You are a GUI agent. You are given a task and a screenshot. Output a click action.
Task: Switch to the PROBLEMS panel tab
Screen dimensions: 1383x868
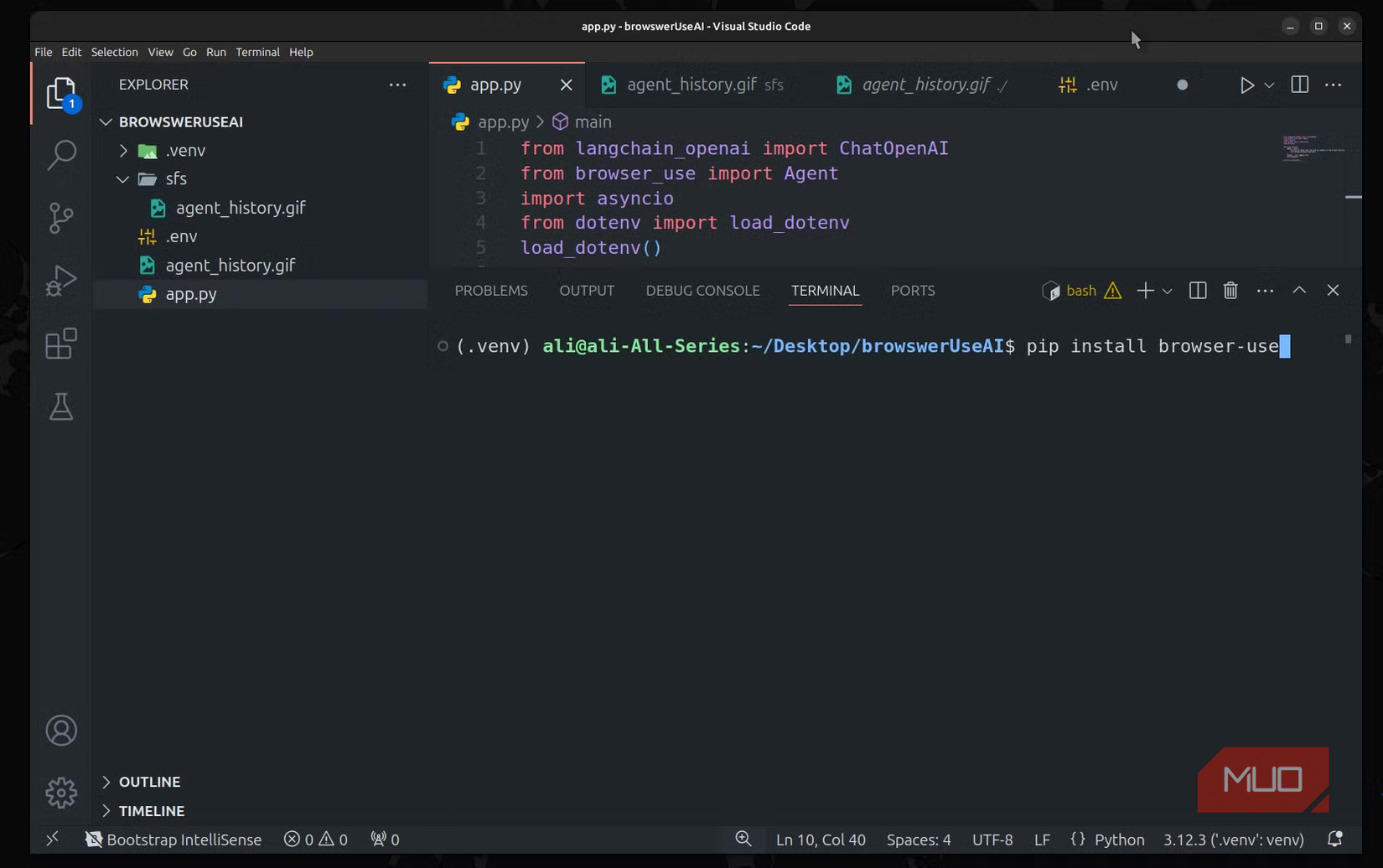coord(491,291)
